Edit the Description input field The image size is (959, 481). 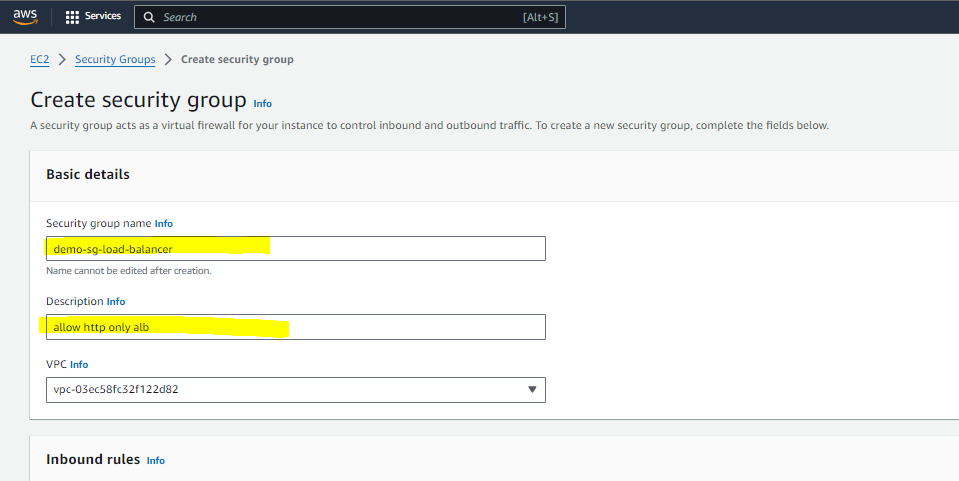pos(296,327)
